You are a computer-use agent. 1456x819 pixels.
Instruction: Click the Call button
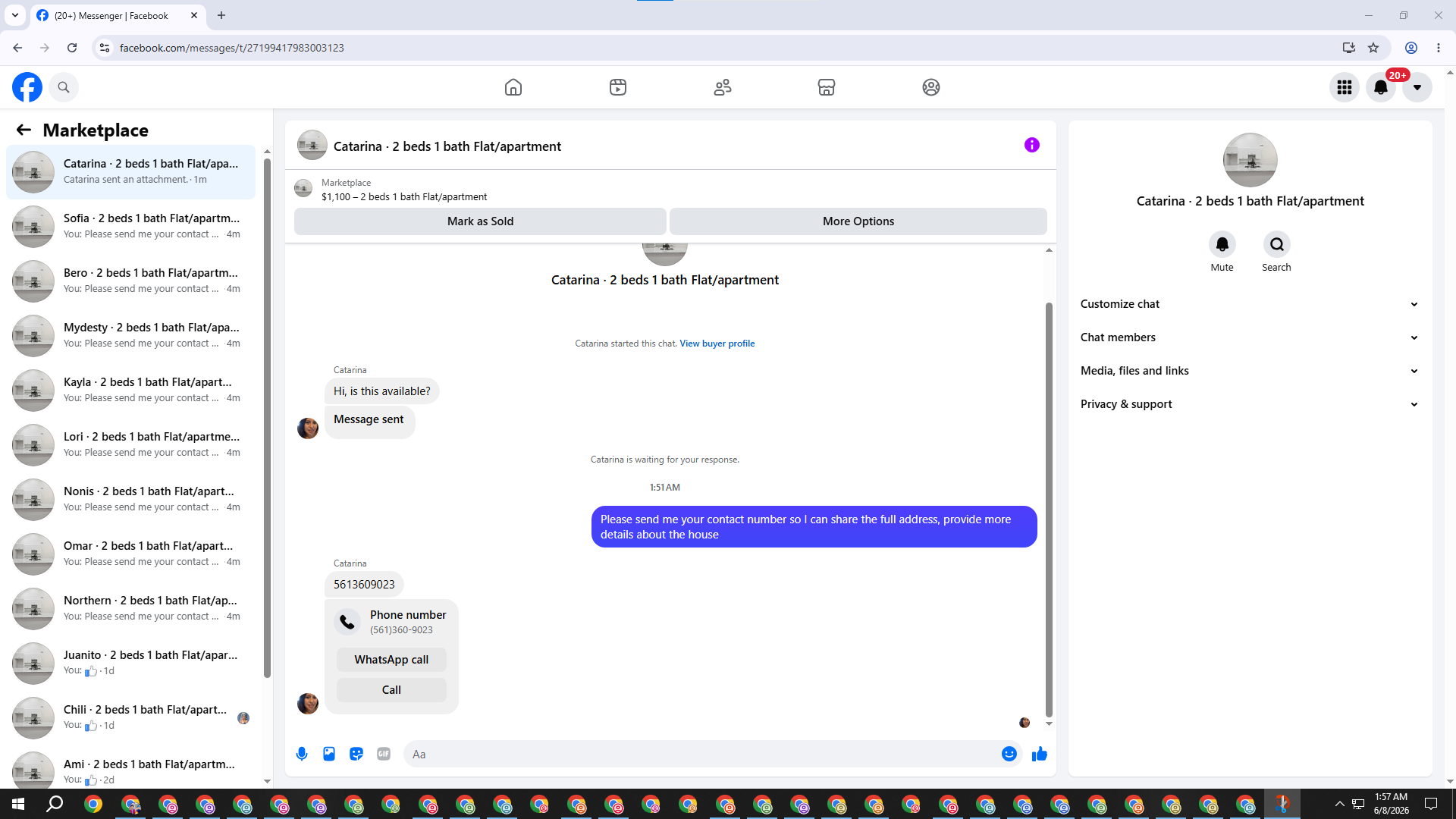pyautogui.click(x=391, y=690)
